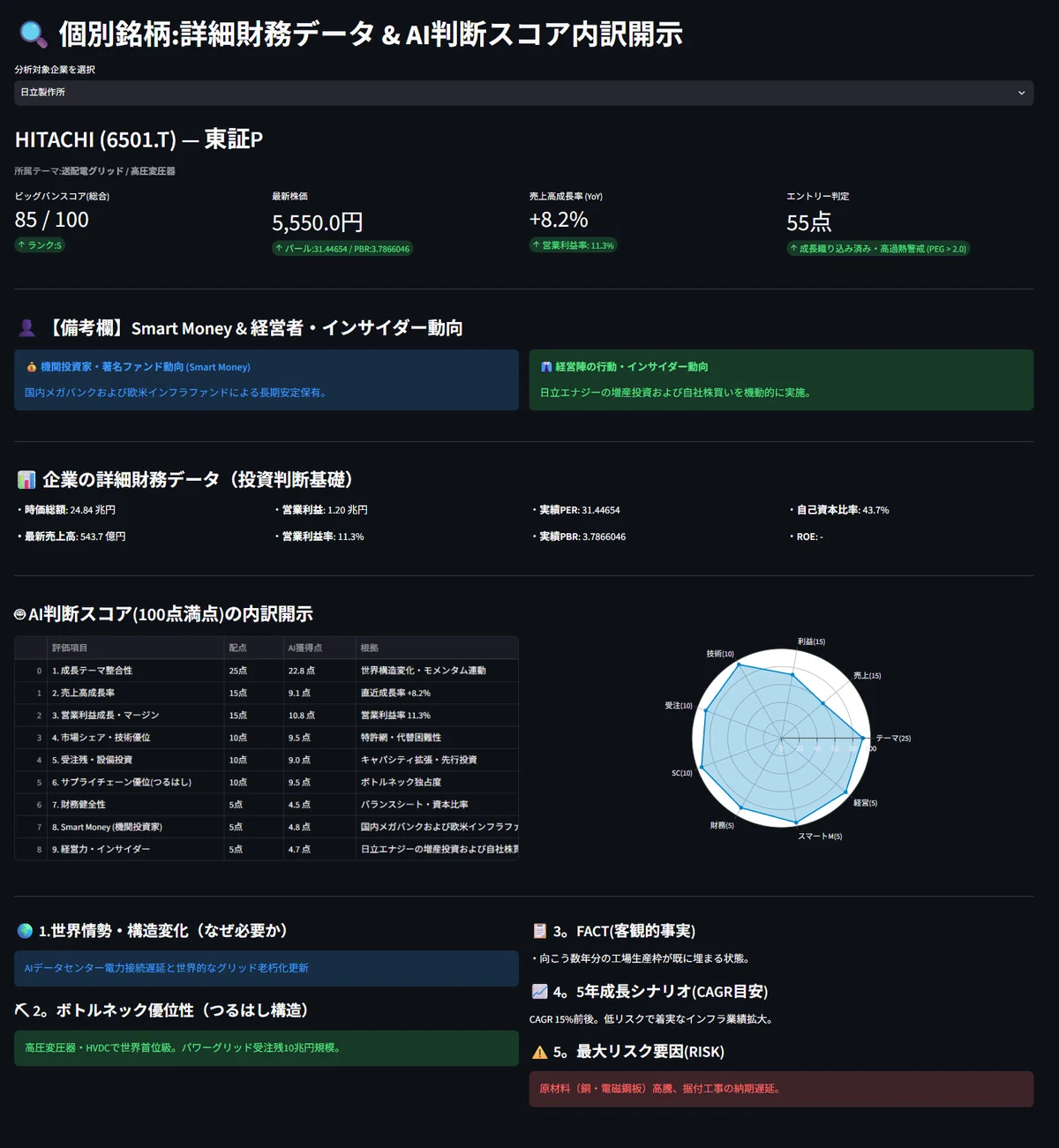Click the red 原材料(銅・電磁鋼板)高騰 risk box
1059x1148 pixels.
point(781,1089)
